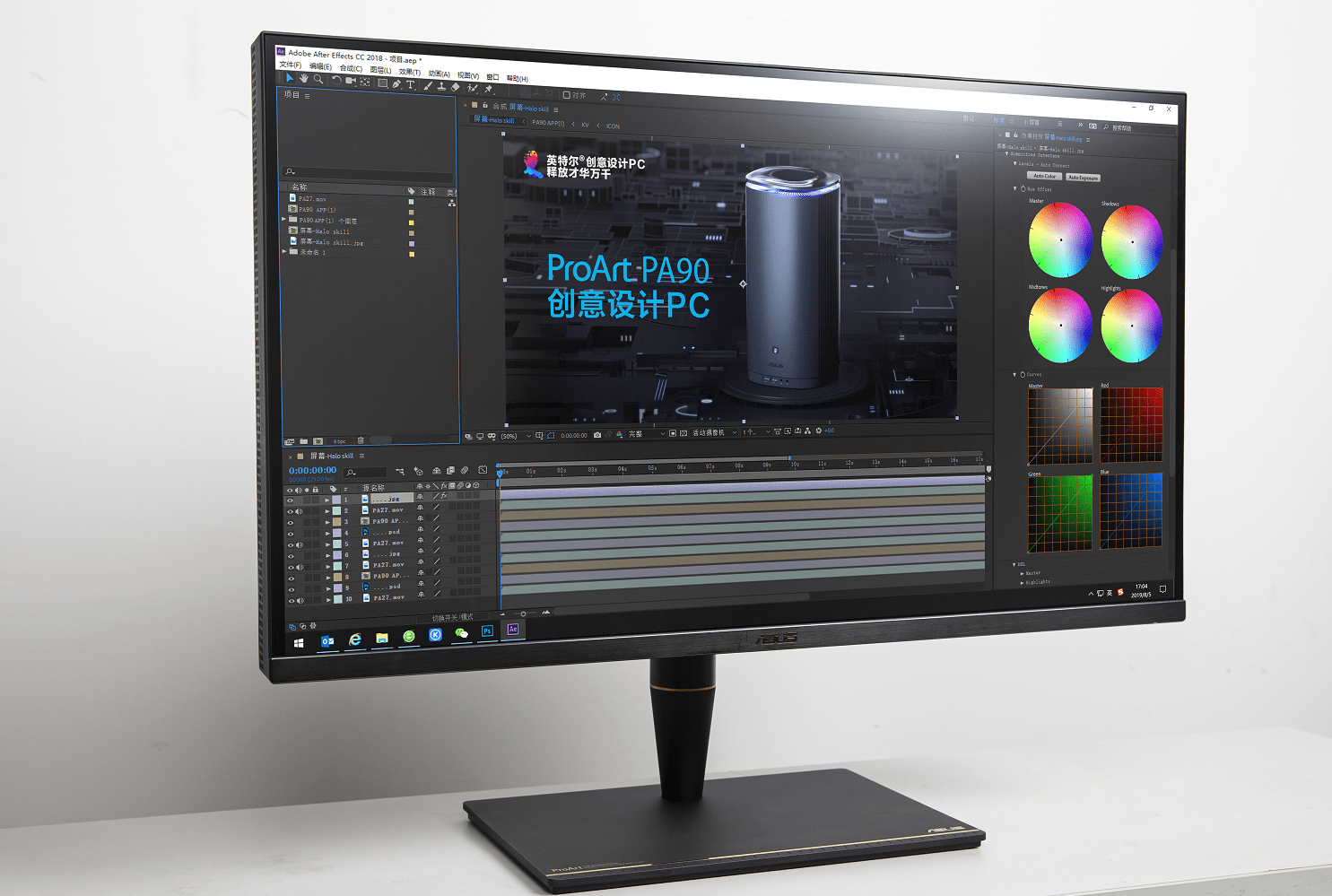Hide layer 2 PA27.mov eye toggle

pos(291,511)
